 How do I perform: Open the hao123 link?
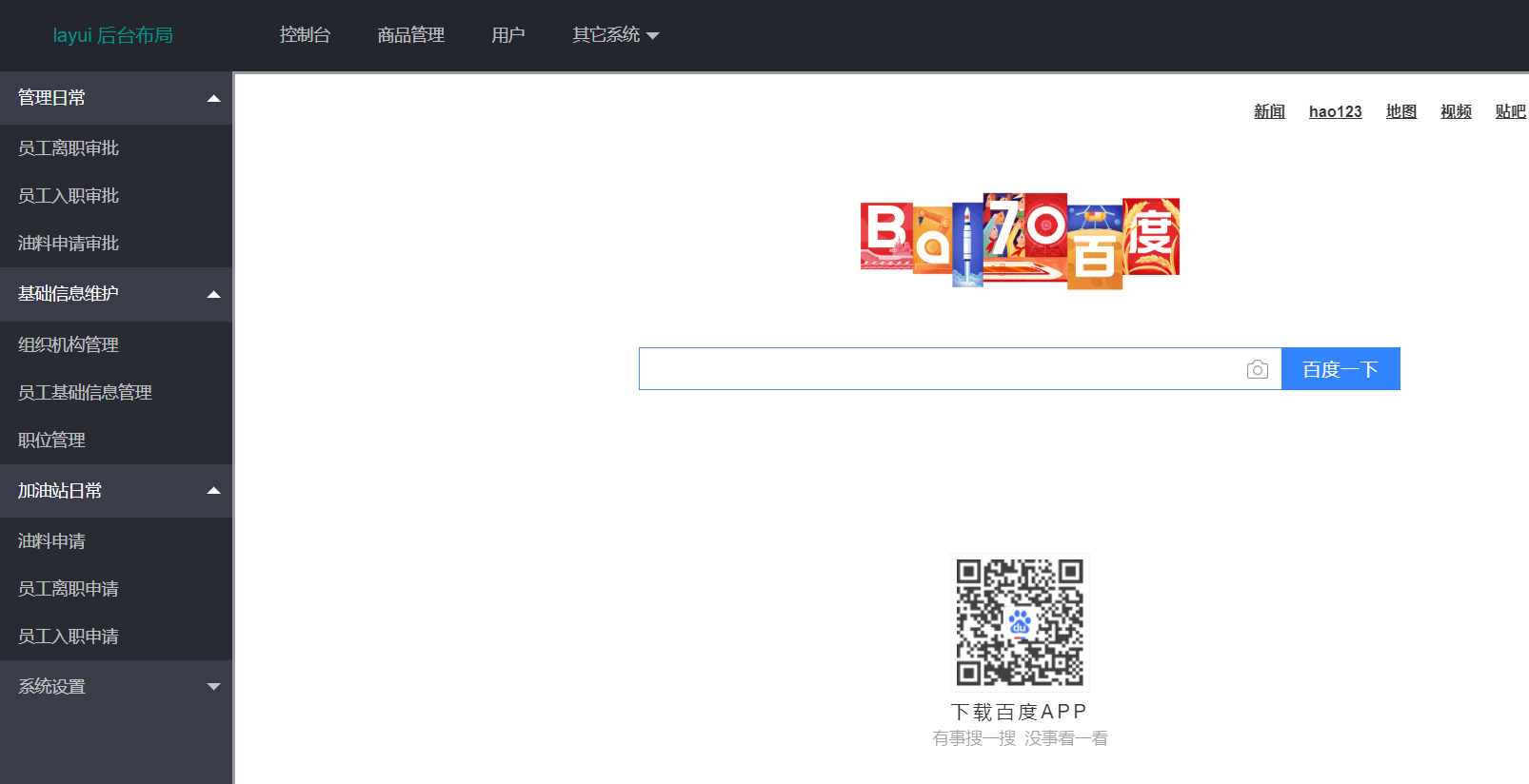pos(1336,111)
